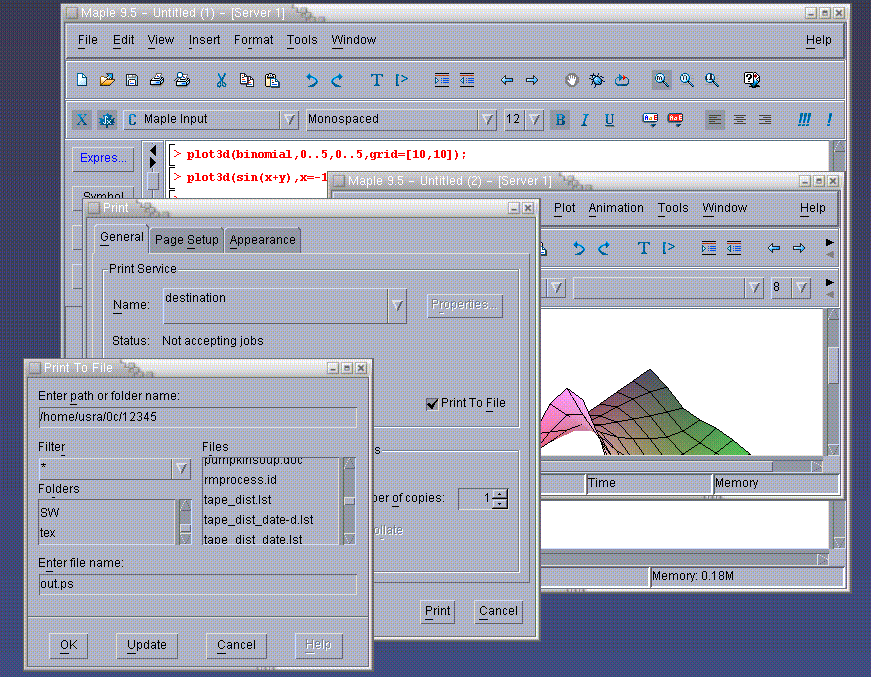Open the font size 12 dropdown

tap(534, 119)
